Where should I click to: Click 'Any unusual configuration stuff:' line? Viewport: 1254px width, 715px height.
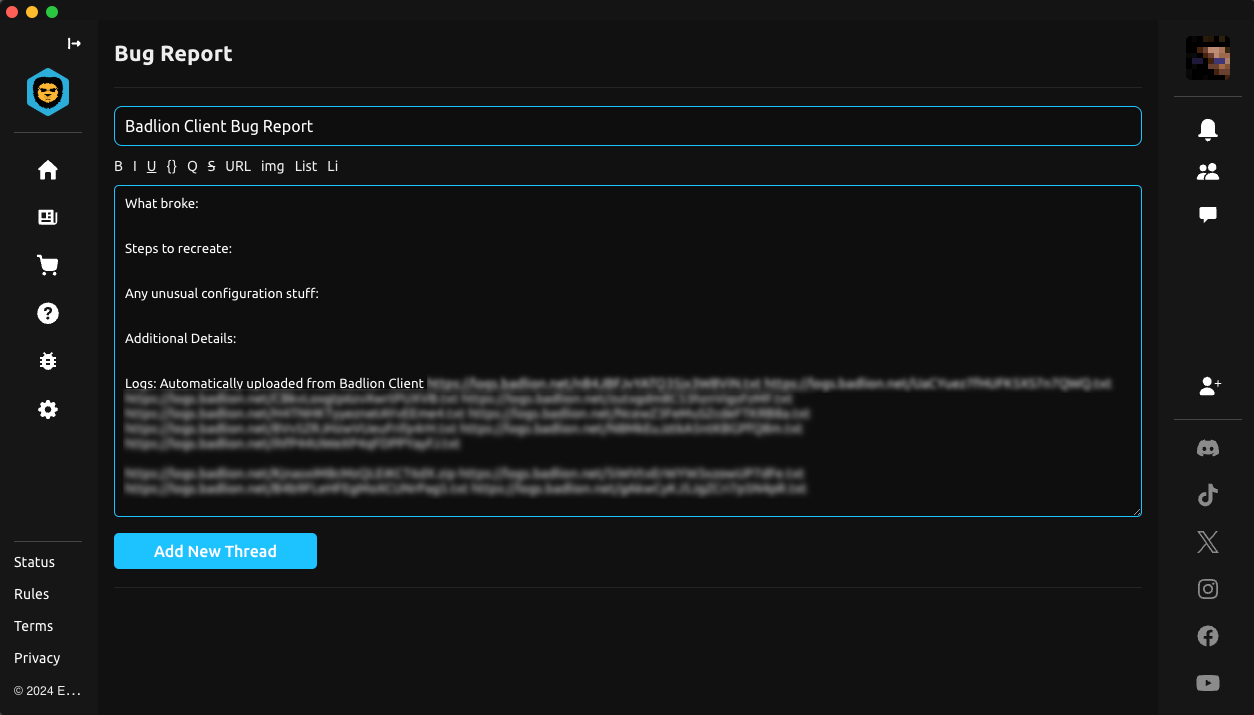(x=222, y=293)
